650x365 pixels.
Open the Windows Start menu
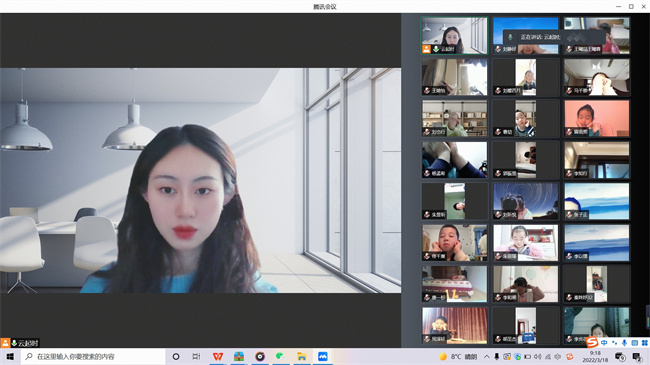pyautogui.click(x=10, y=356)
